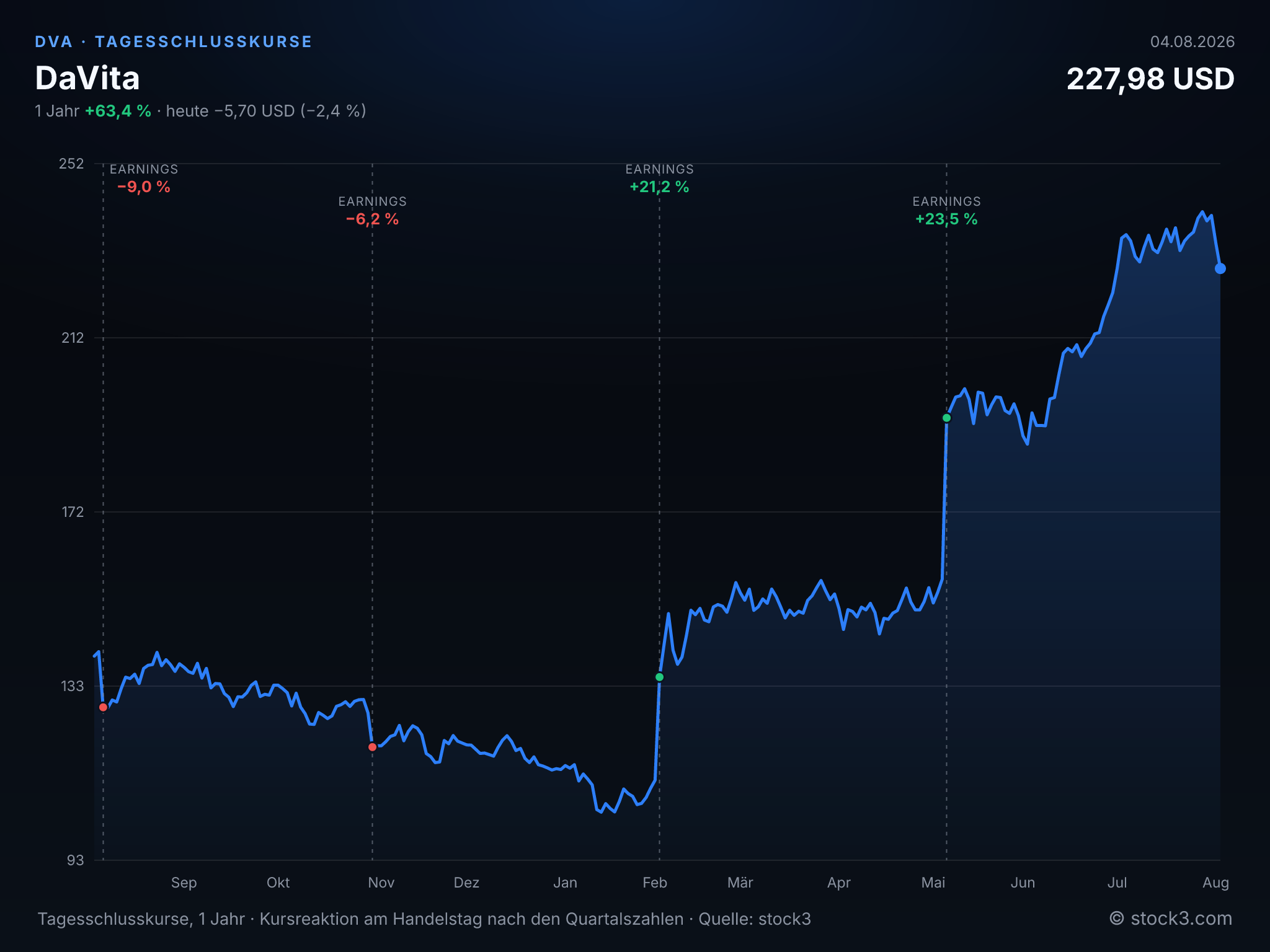Click the heute −5,70 USD daily change
The height and width of the screenshot is (952, 1270).
pos(266,111)
